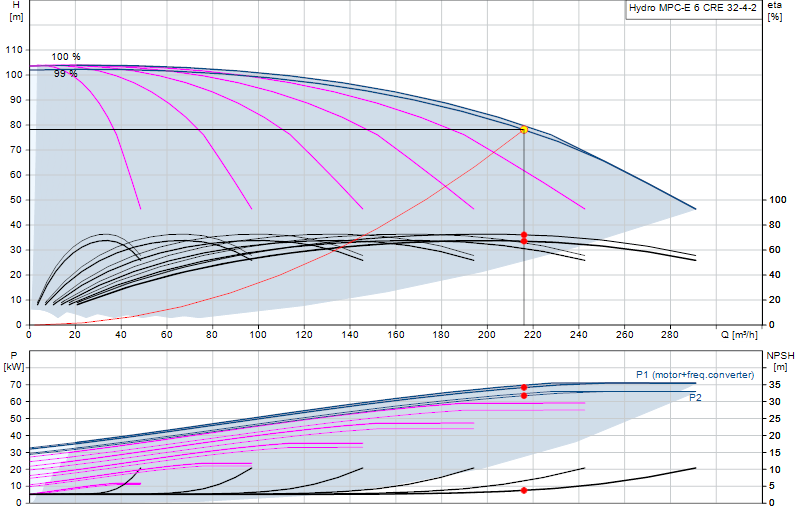
Task: Click the 40 tick on the H head axis
Action: (16, 225)
